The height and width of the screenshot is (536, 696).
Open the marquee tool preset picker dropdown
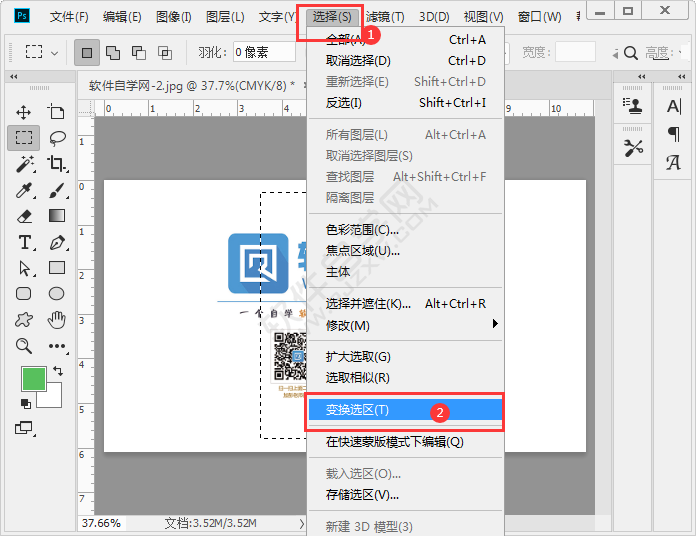pos(55,53)
